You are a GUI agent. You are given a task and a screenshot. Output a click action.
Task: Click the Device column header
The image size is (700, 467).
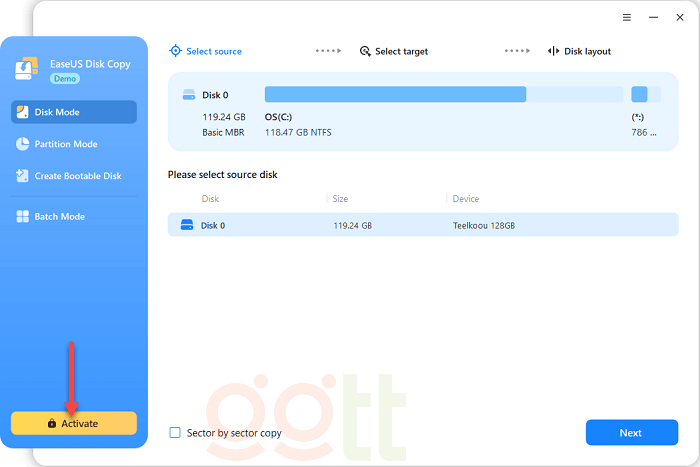coord(466,199)
